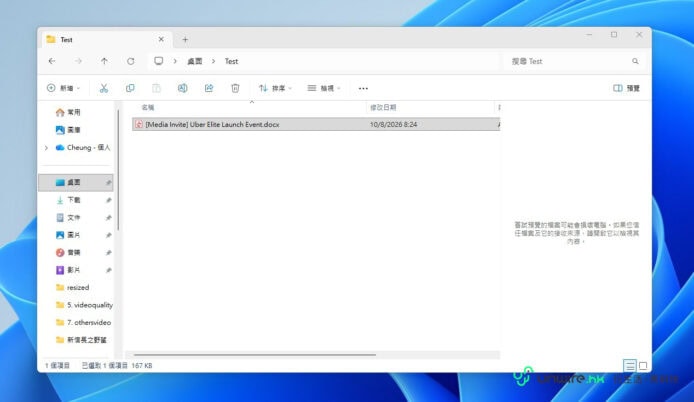
Task: Open Downloads in the quick access list
Action: [x=68, y=200]
